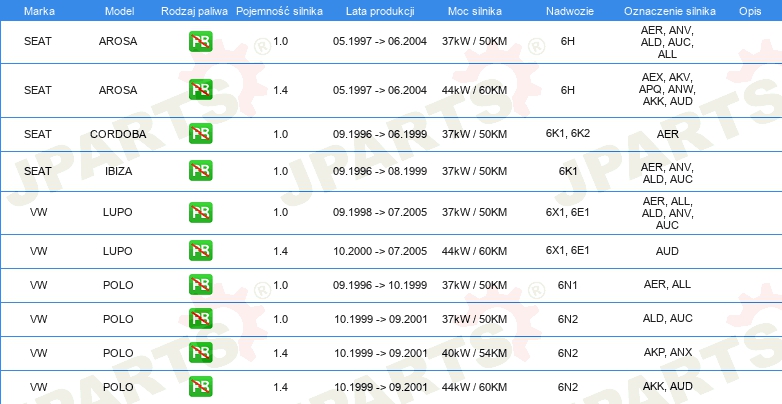Click the 44kW / 60KM cell in the LUPO row
Screen dimensions: 782x404
pyautogui.click(x=474, y=251)
